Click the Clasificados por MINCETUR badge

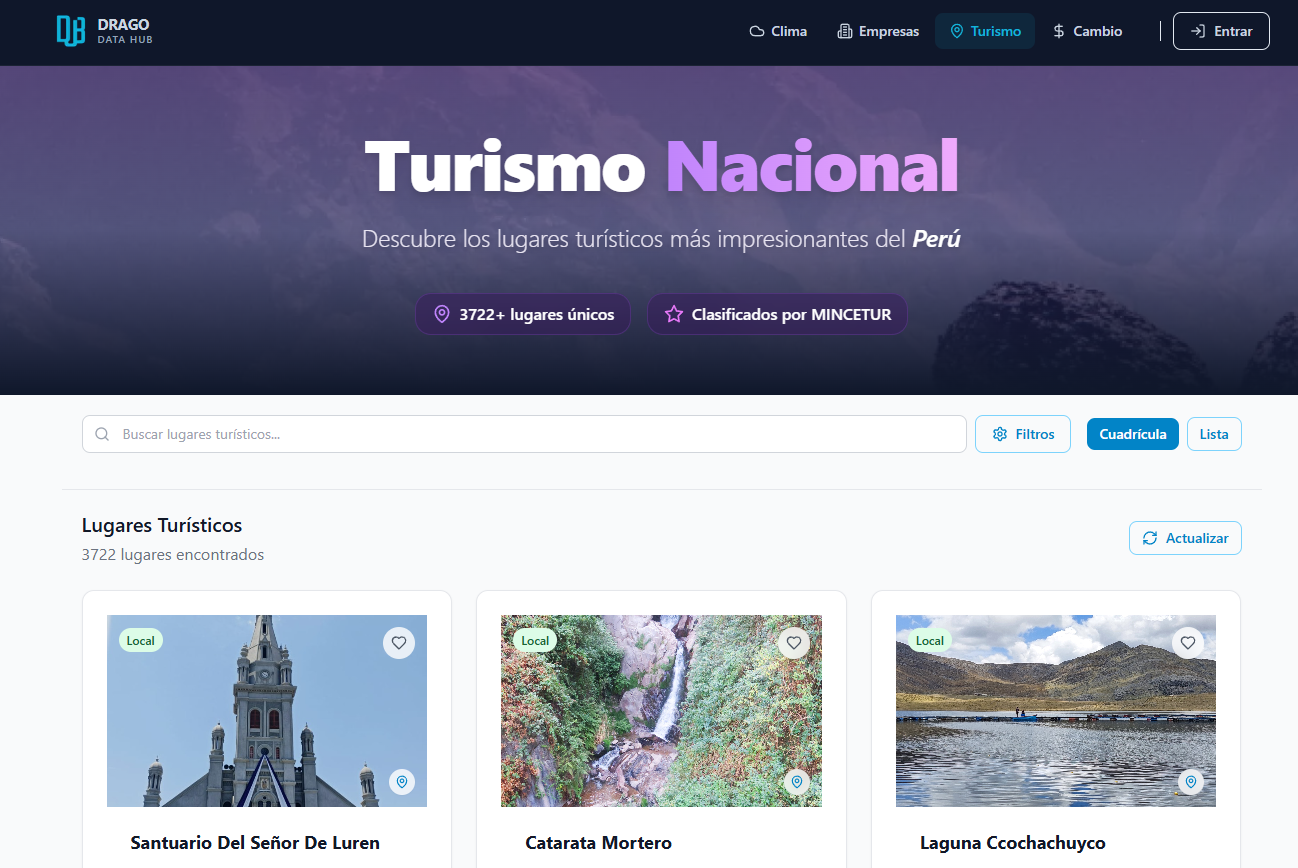tap(777, 314)
